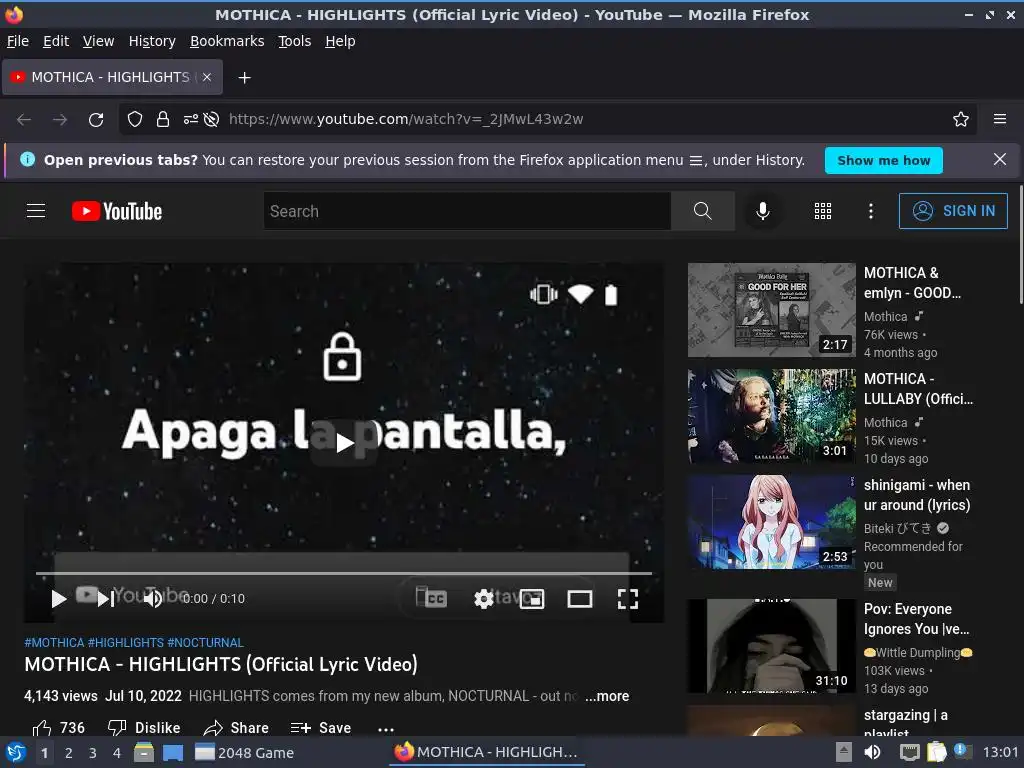
Task: Go to the YouTube home logo
Action: pyautogui.click(x=117, y=211)
